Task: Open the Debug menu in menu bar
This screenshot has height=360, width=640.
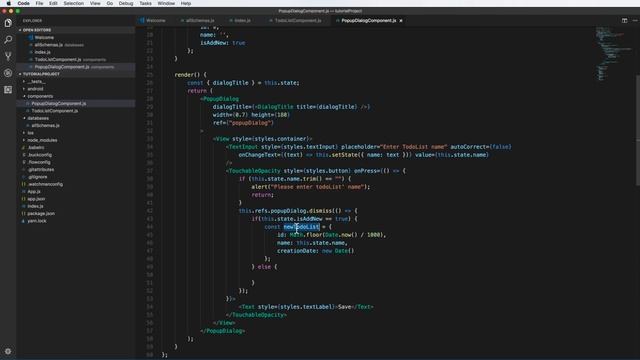Action: coord(126,3)
